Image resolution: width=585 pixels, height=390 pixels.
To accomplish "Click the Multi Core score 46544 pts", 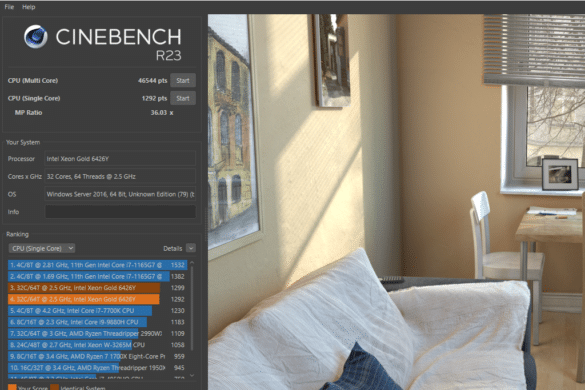I will point(153,80).
